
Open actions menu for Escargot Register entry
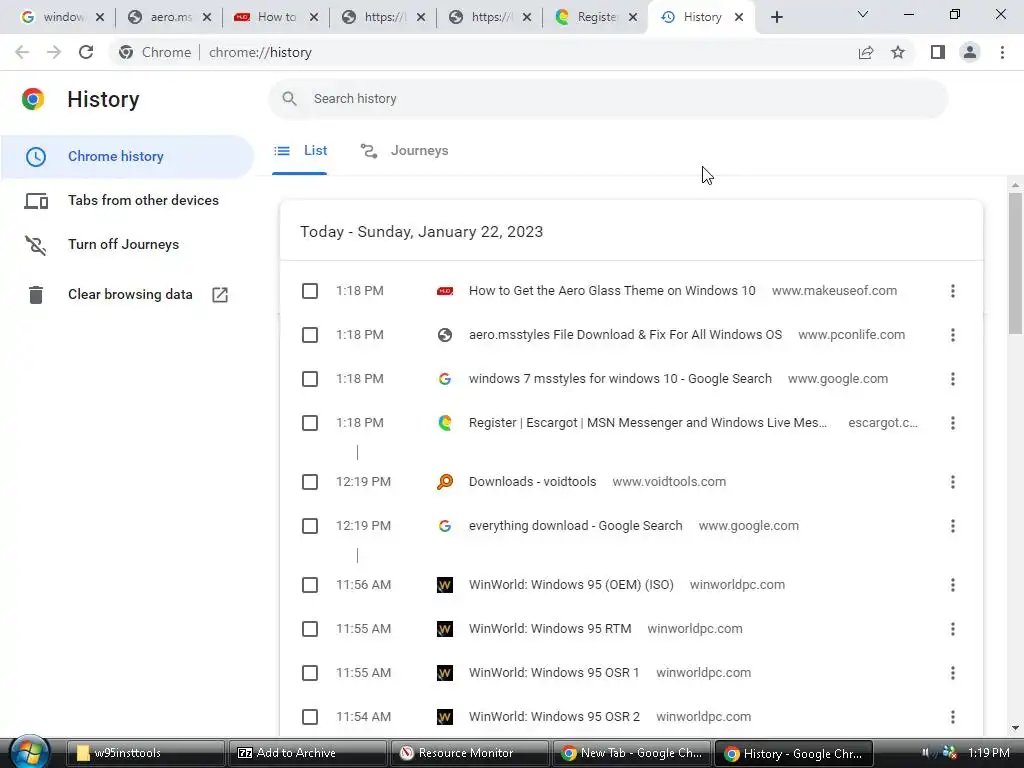pyautogui.click(x=953, y=423)
